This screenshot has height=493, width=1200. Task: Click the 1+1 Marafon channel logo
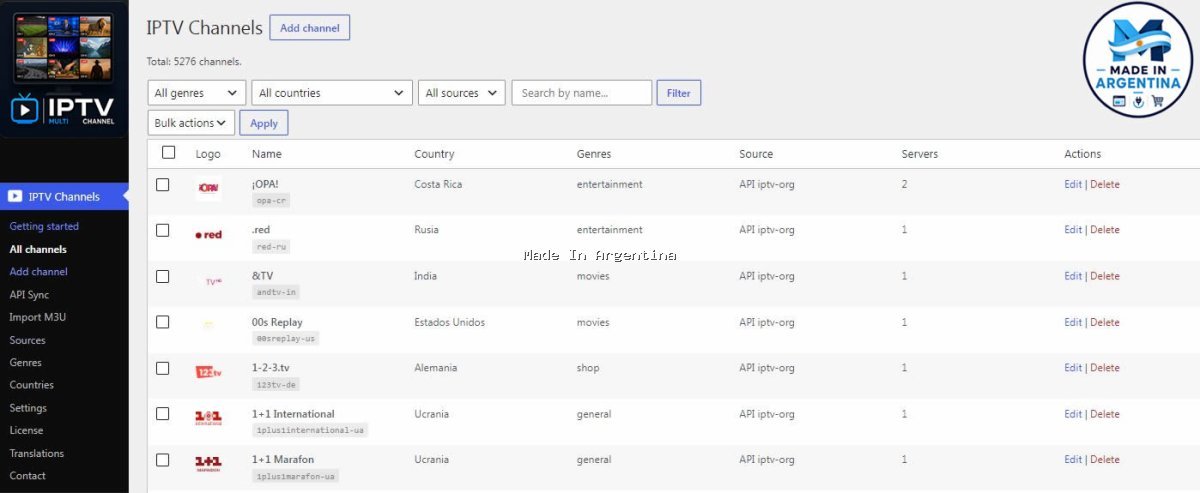pos(208,464)
